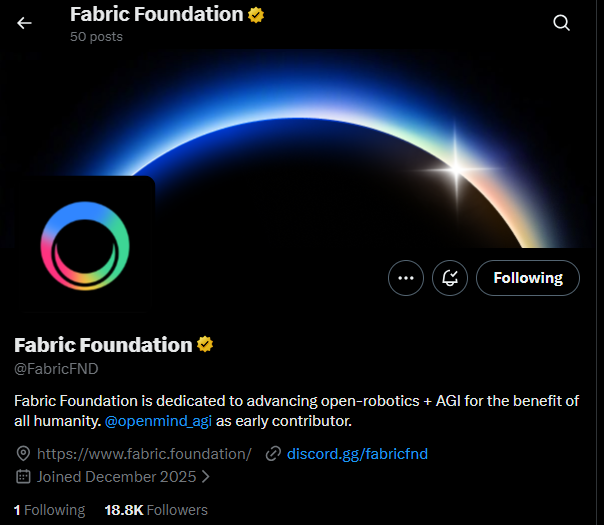Click the back arrow icon

point(24,22)
